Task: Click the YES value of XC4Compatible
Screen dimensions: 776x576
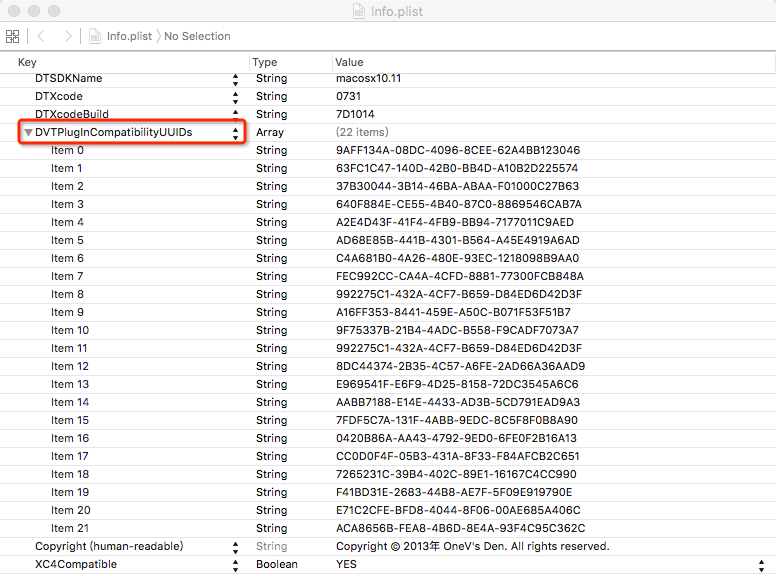Action: pos(346,564)
